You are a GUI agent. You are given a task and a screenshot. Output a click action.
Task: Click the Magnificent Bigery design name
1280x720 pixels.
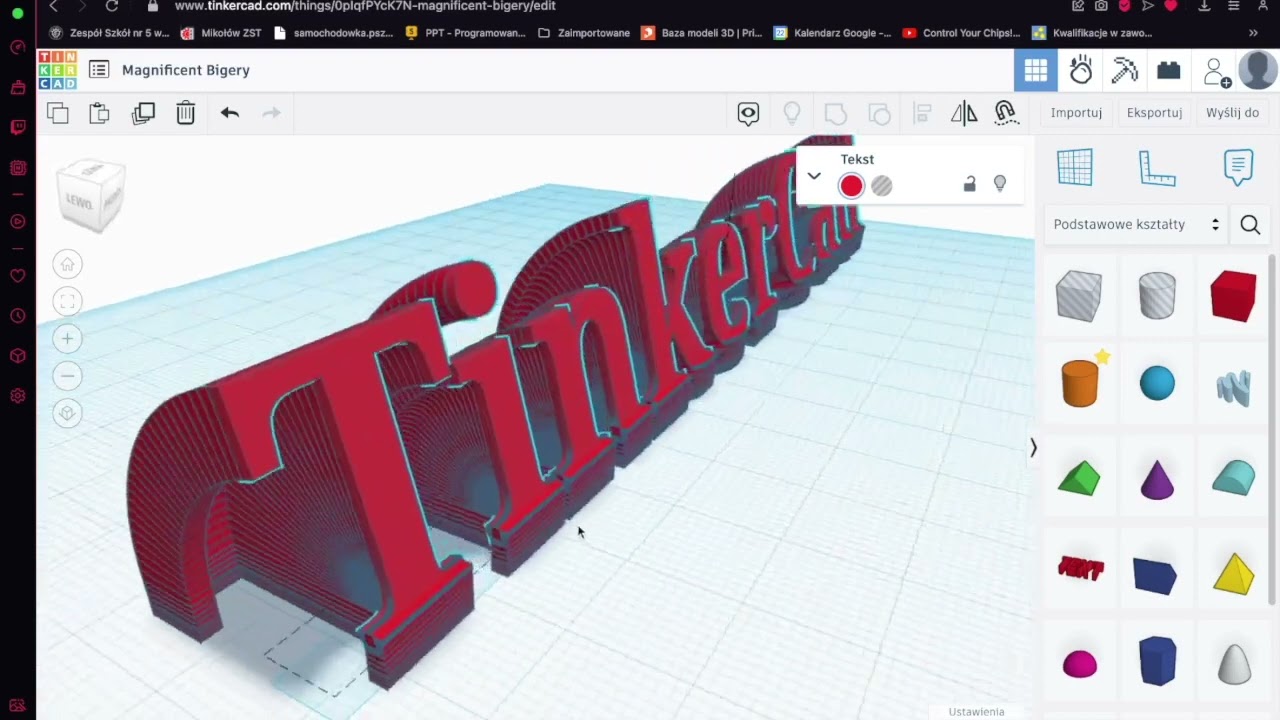(186, 70)
